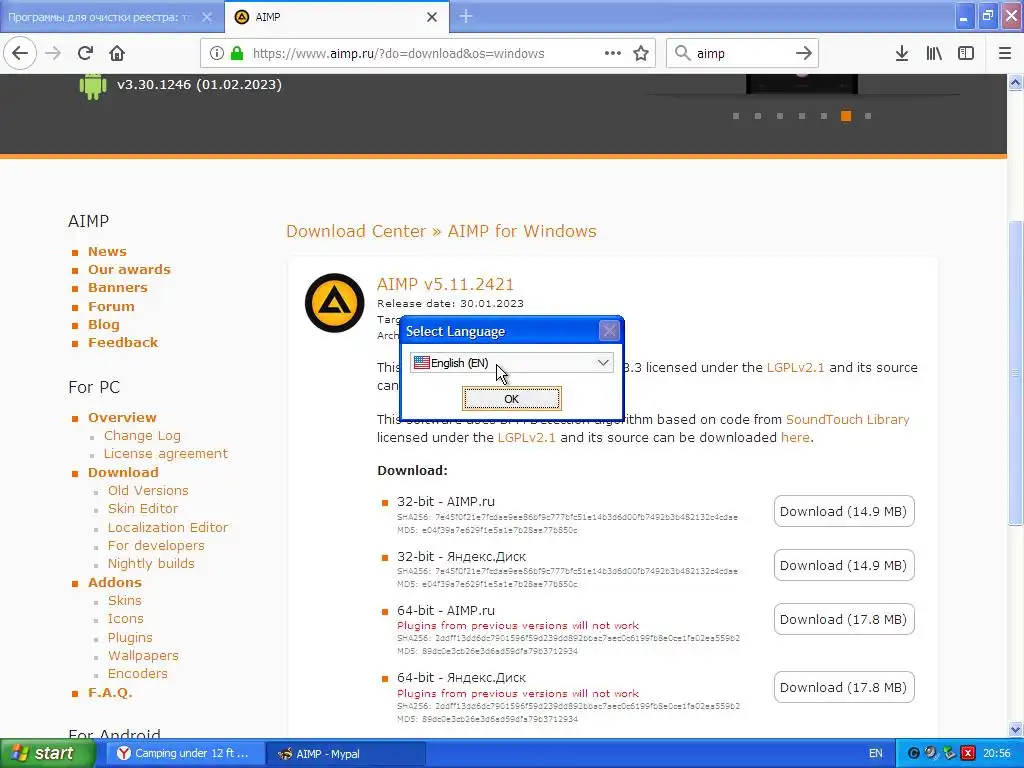Viewport: 1024px width, 768px height.
Task: Open Our awards page
Action: pos(129,269)
